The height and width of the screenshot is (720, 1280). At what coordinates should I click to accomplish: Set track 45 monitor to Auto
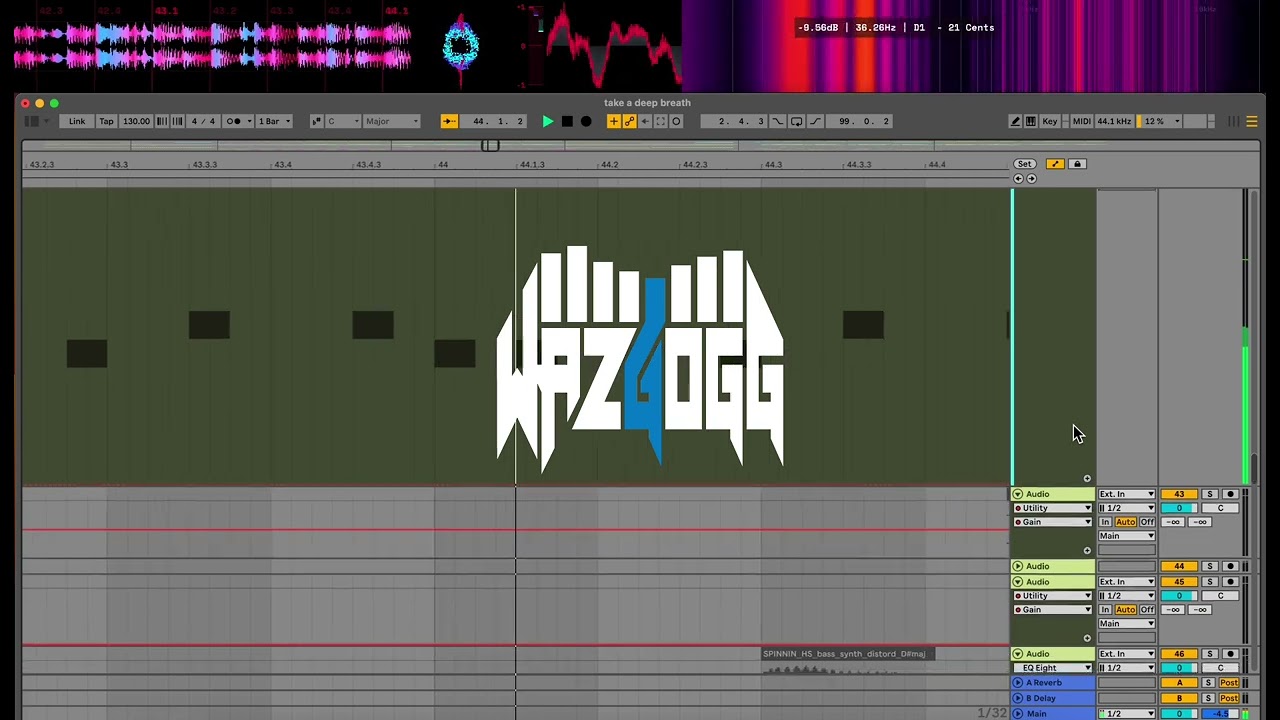[x=1126, y=609]
